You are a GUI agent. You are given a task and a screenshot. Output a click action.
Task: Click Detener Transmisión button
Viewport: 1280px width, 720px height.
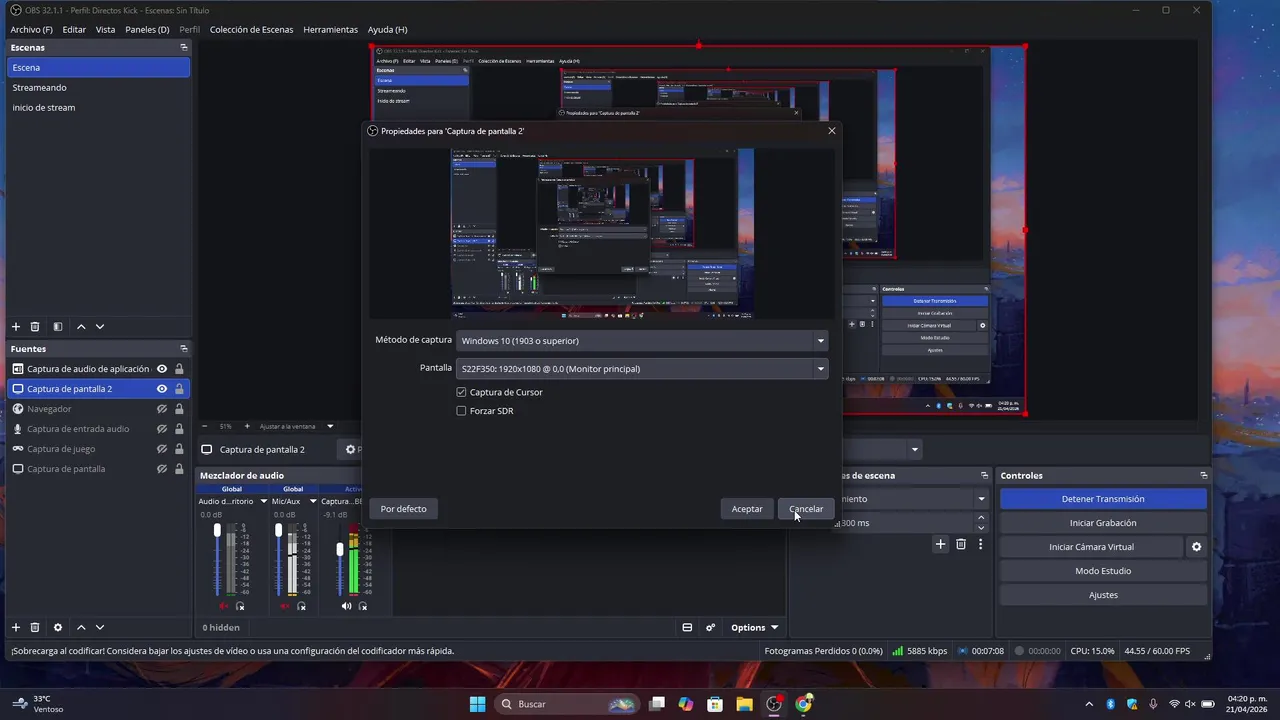point(1103,499)
